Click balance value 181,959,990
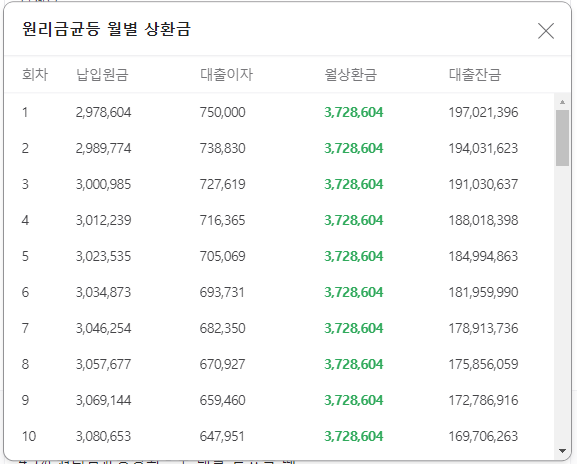The height and width of the screenshot is (464, 577). (483, 293)
